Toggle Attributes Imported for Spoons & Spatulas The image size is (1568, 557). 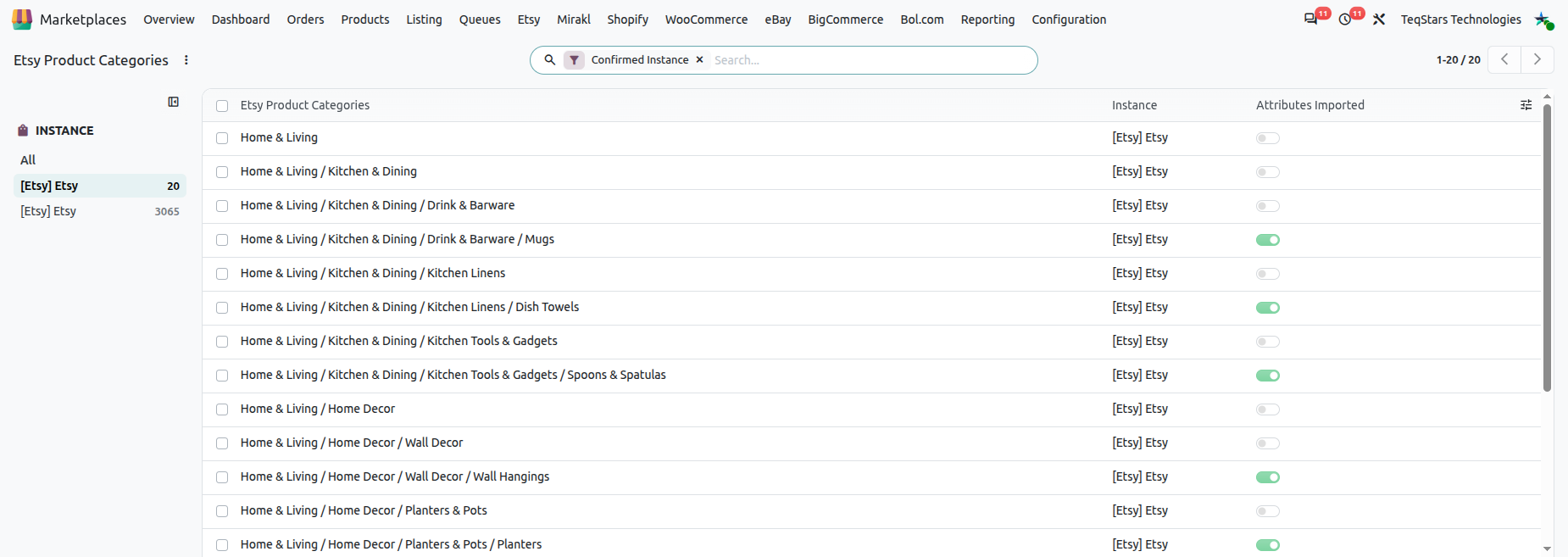pos(1268,376)
